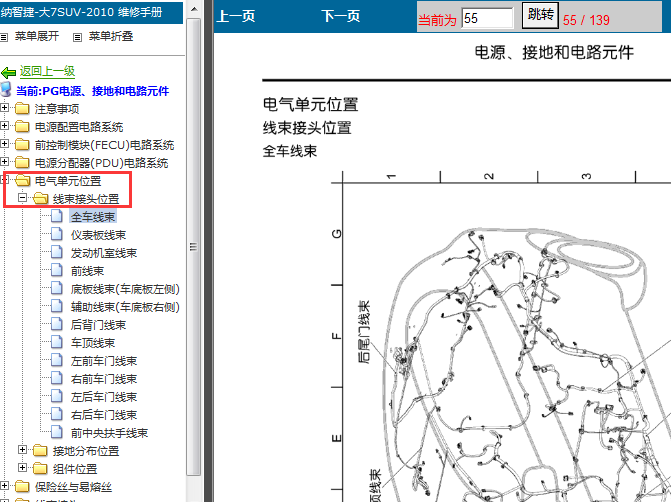Click computer icon beside 当前:PG电源、接地和电路元件
The width and height of the screenshot is (671, 502).
point(6,89)
